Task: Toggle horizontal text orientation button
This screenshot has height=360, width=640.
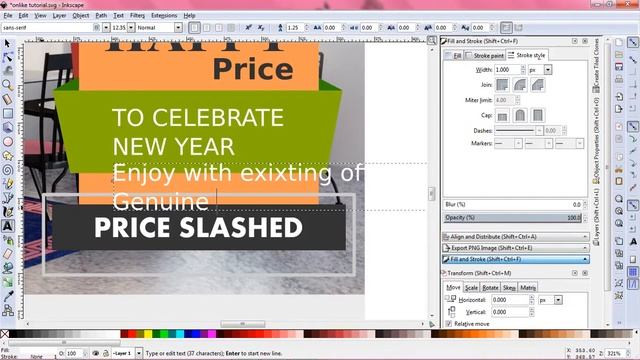Action: [506, 27]
